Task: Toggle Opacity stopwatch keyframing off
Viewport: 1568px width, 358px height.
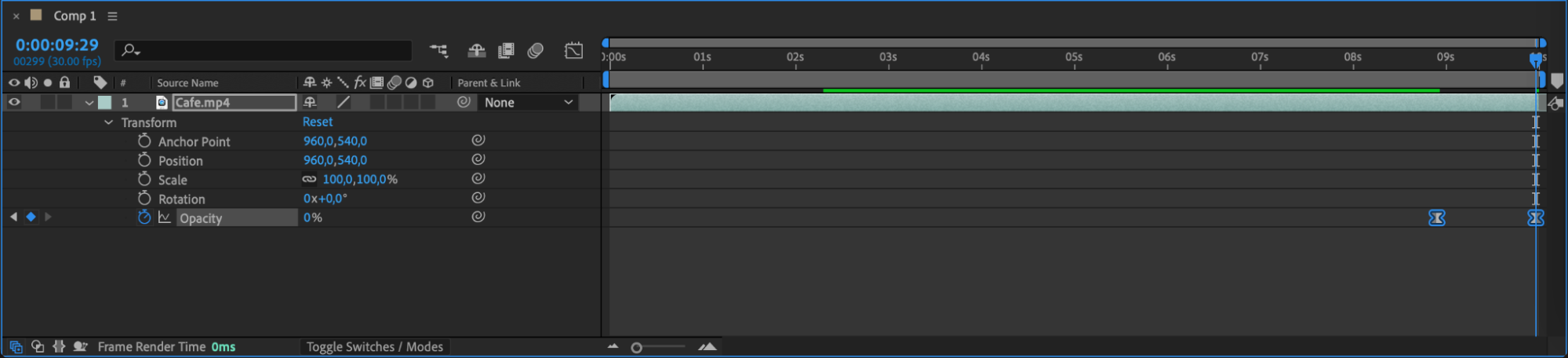Action: [x=144, y=217]
